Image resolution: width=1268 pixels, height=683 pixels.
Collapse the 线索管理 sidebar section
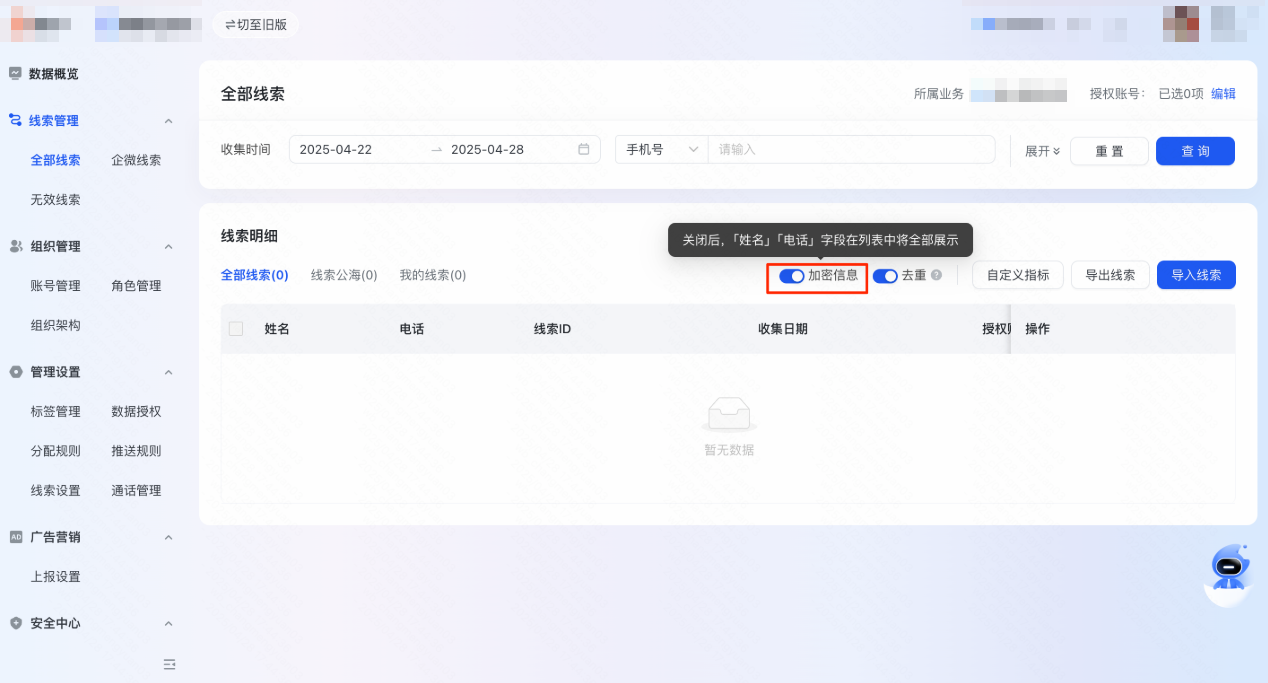click(168, 121)
